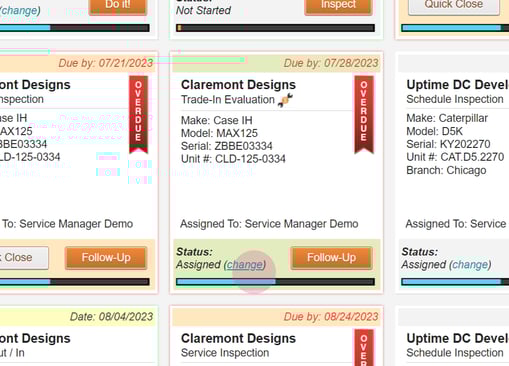This screenshot has width=509, height=366.
Task: Open change link beside the Do it! button
Action: [19, 10]
